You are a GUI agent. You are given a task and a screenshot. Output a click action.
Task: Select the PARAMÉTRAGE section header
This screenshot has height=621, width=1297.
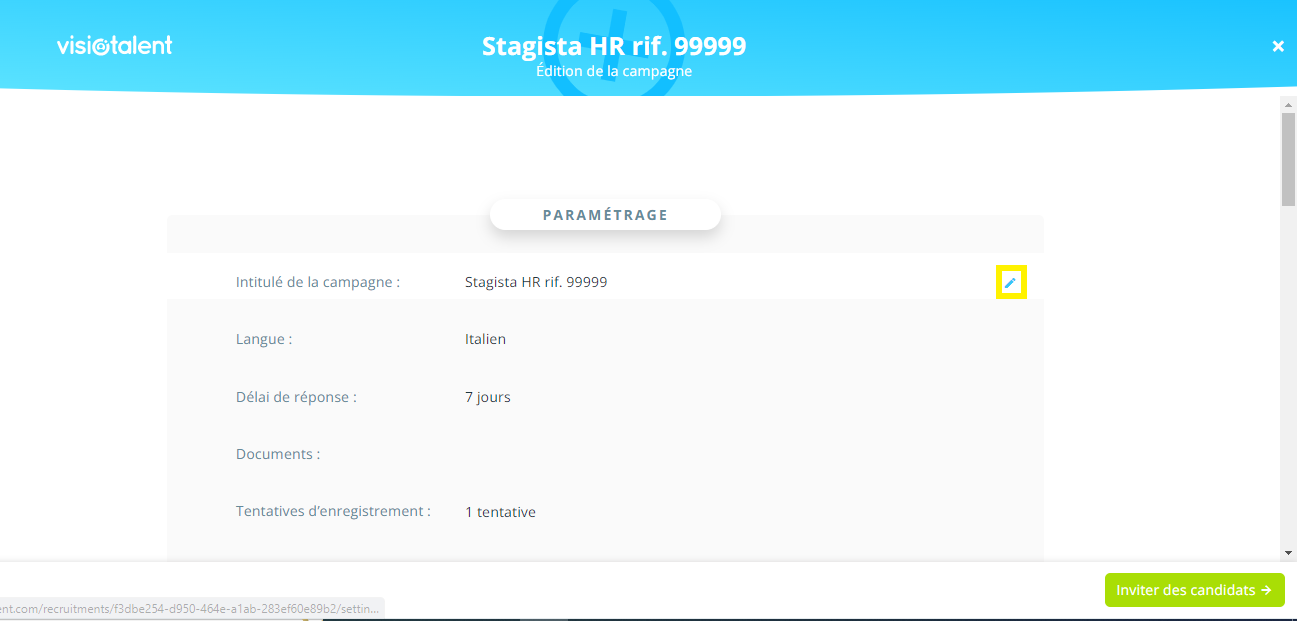pos(605,215)
